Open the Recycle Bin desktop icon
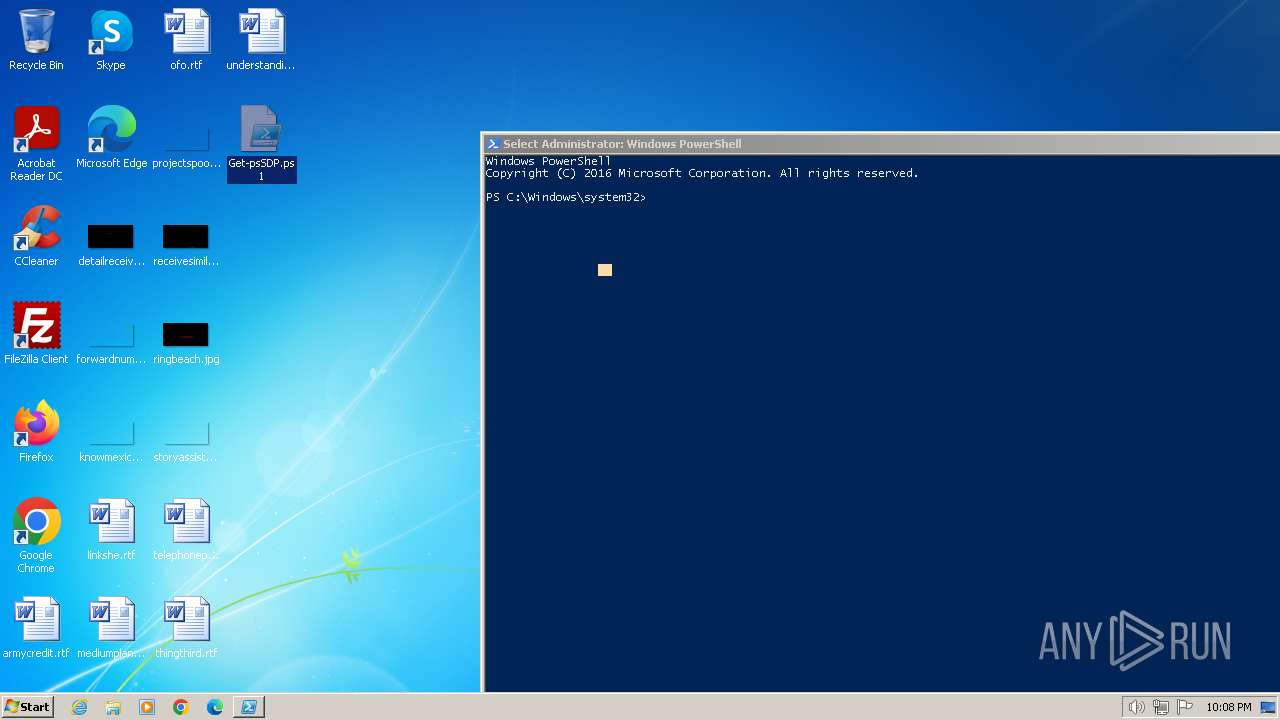The height and width of the screenshot is (720, 1280). (36, 40)
